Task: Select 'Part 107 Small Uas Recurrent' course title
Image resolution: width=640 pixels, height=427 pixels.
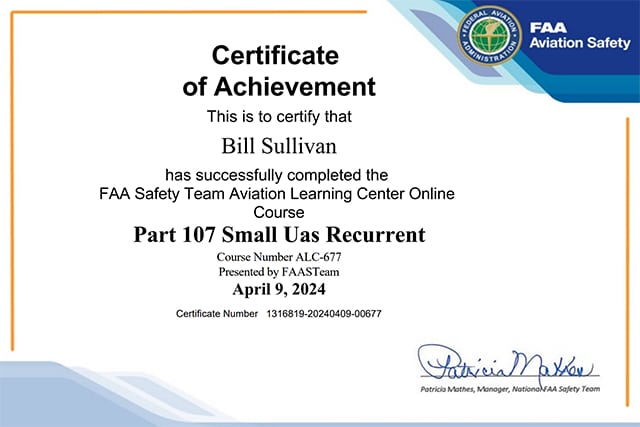Action: (279, 235)
